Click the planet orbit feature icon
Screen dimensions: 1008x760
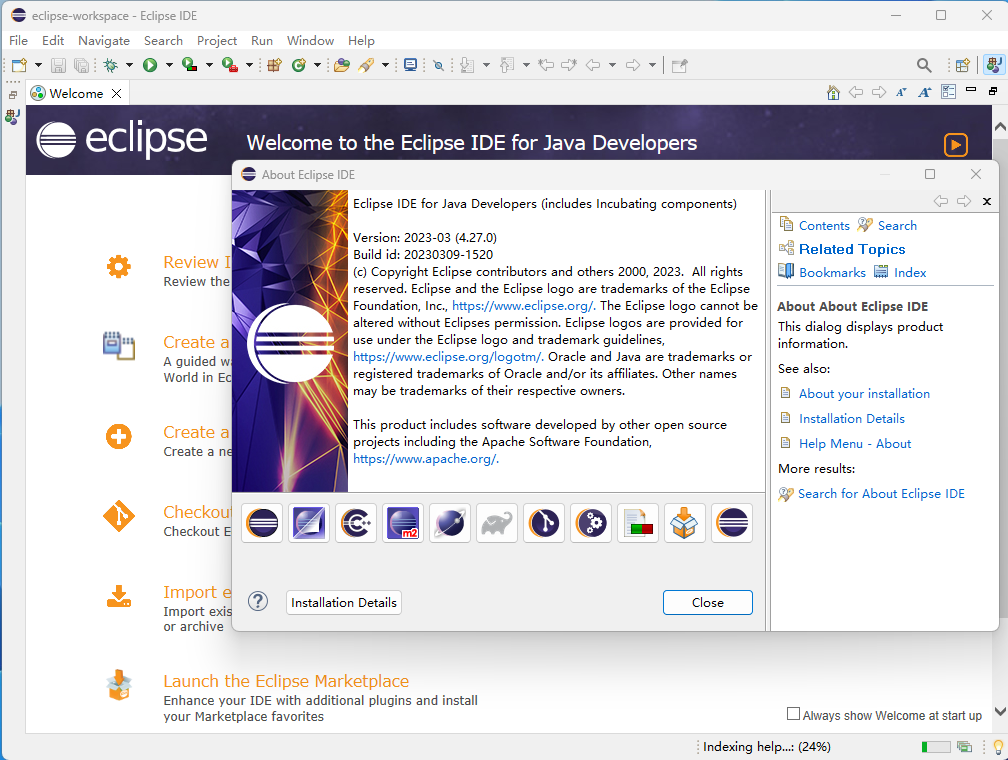pos(449,523)
